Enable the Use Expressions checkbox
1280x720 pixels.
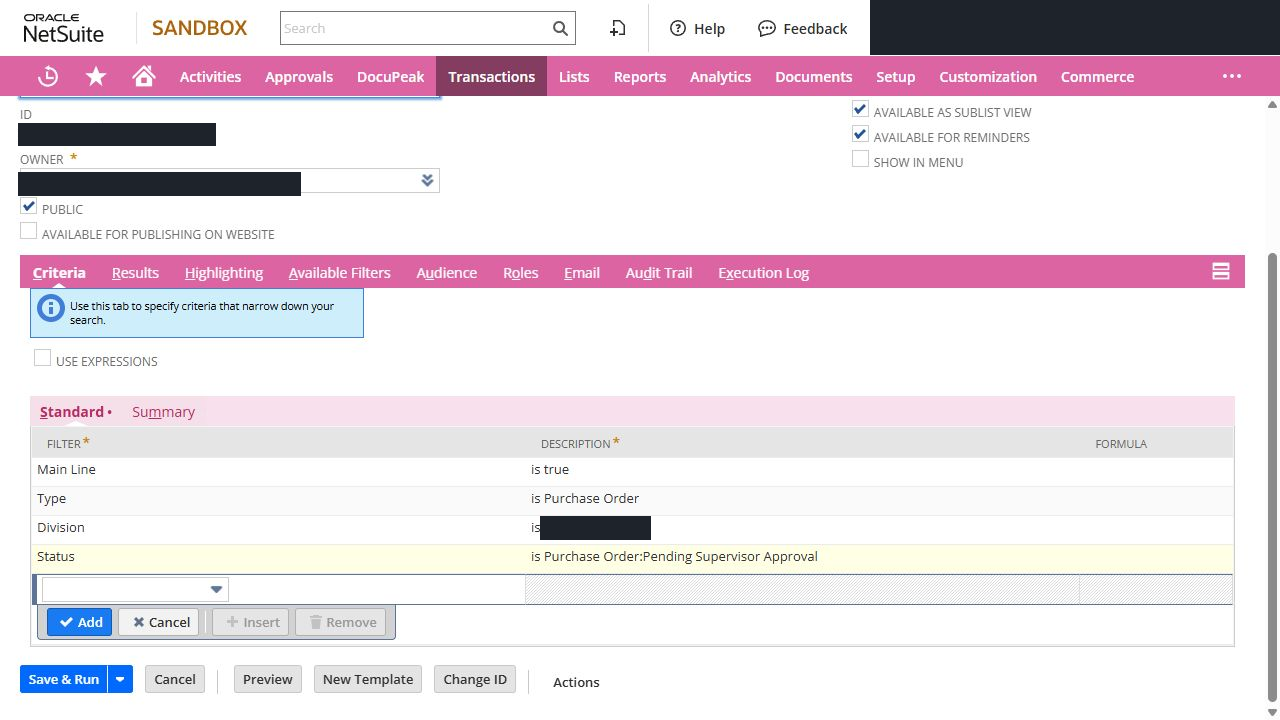pos(42,358)
